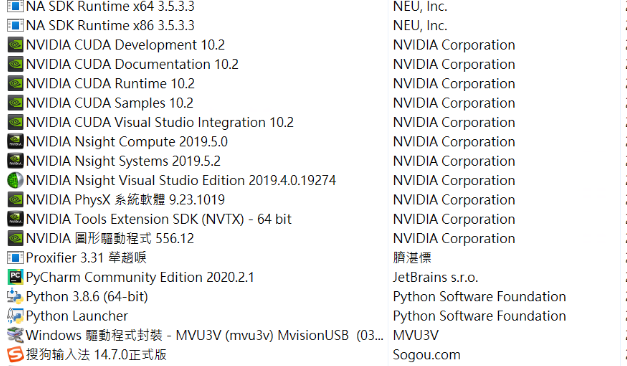Screen dimensions: 627x366
Task: Click NVIDIA Corporation publisher for CUDA Development
Action: tap(454, 45)
